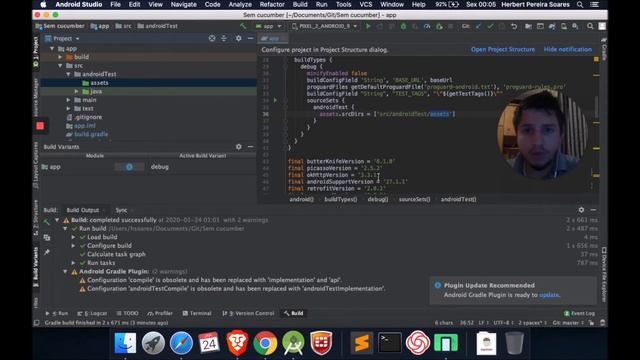Open Sublime Text from the Dock
Viewport: 640px width, 360px height.
[x=362, y=343]
